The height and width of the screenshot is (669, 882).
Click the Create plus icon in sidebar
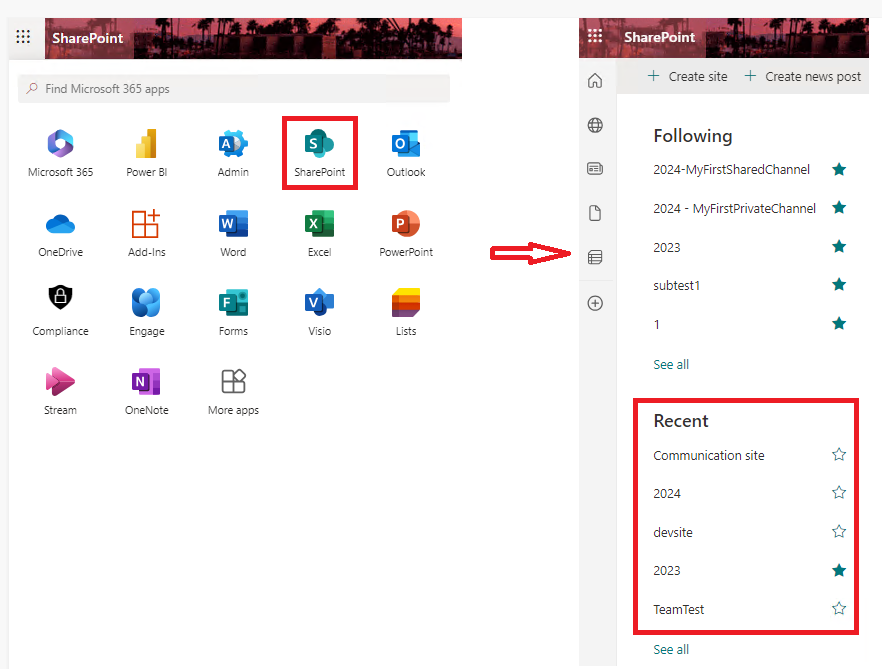[x=595, y=302]
